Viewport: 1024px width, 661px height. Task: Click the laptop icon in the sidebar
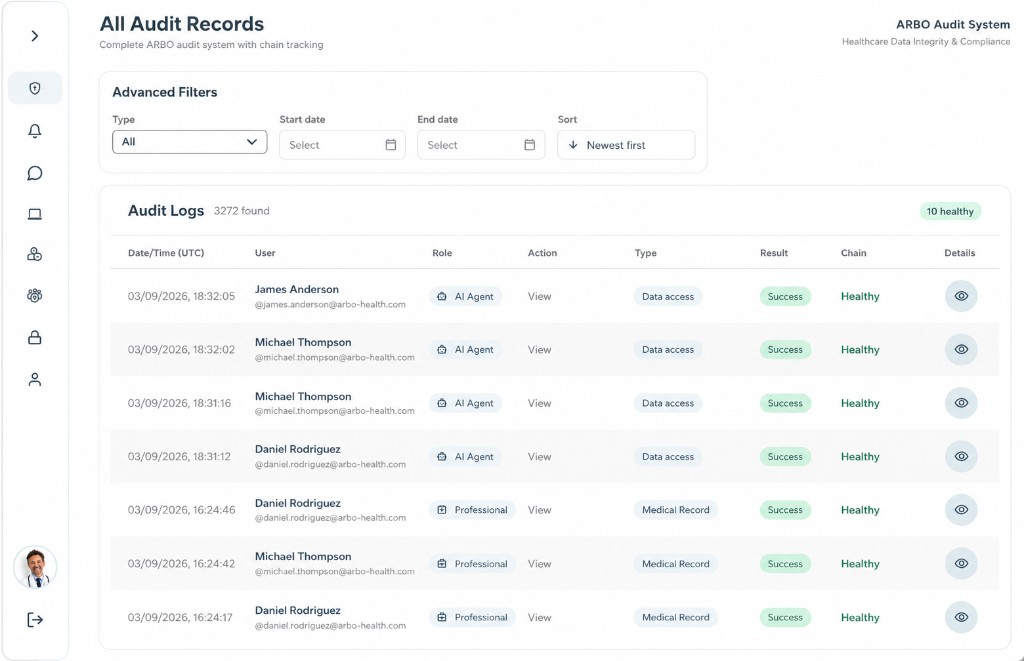[35, 214]
